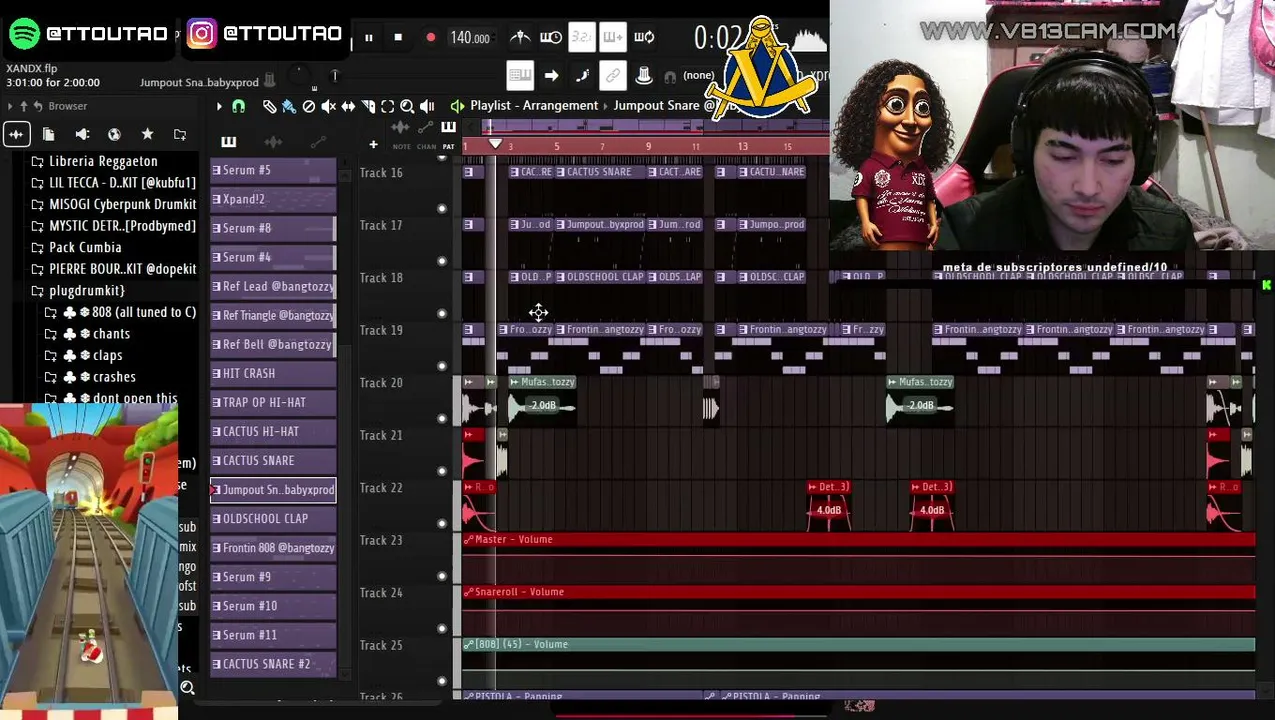
Task: Adjust the master volume knob
Action: (297, 75)
